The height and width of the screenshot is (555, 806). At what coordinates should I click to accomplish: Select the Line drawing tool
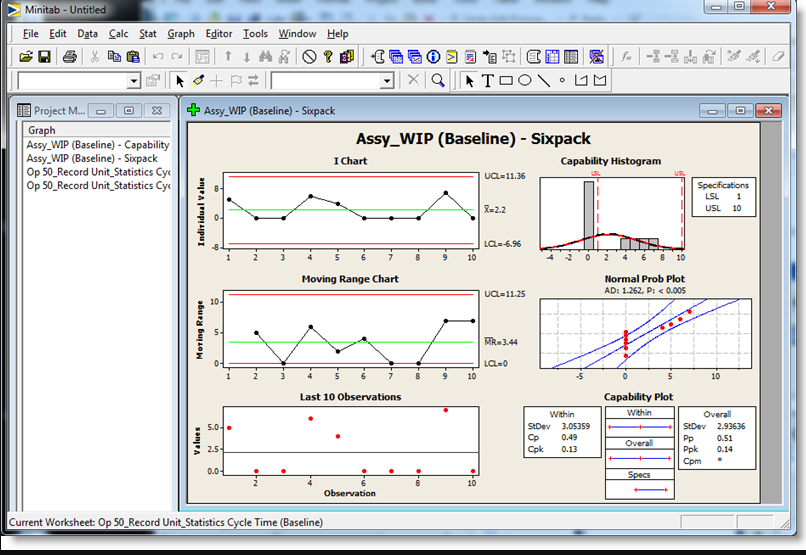(544, 81)
